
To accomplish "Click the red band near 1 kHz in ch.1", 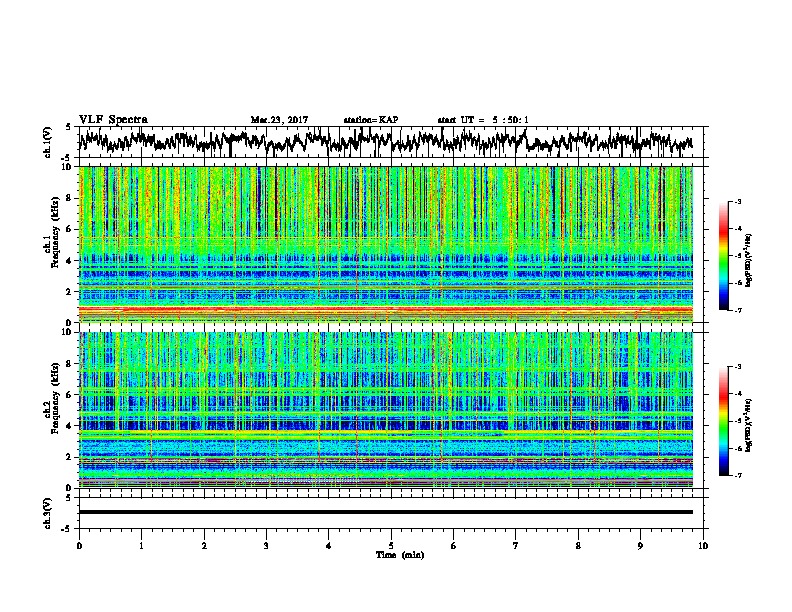I will coord(386,309).
